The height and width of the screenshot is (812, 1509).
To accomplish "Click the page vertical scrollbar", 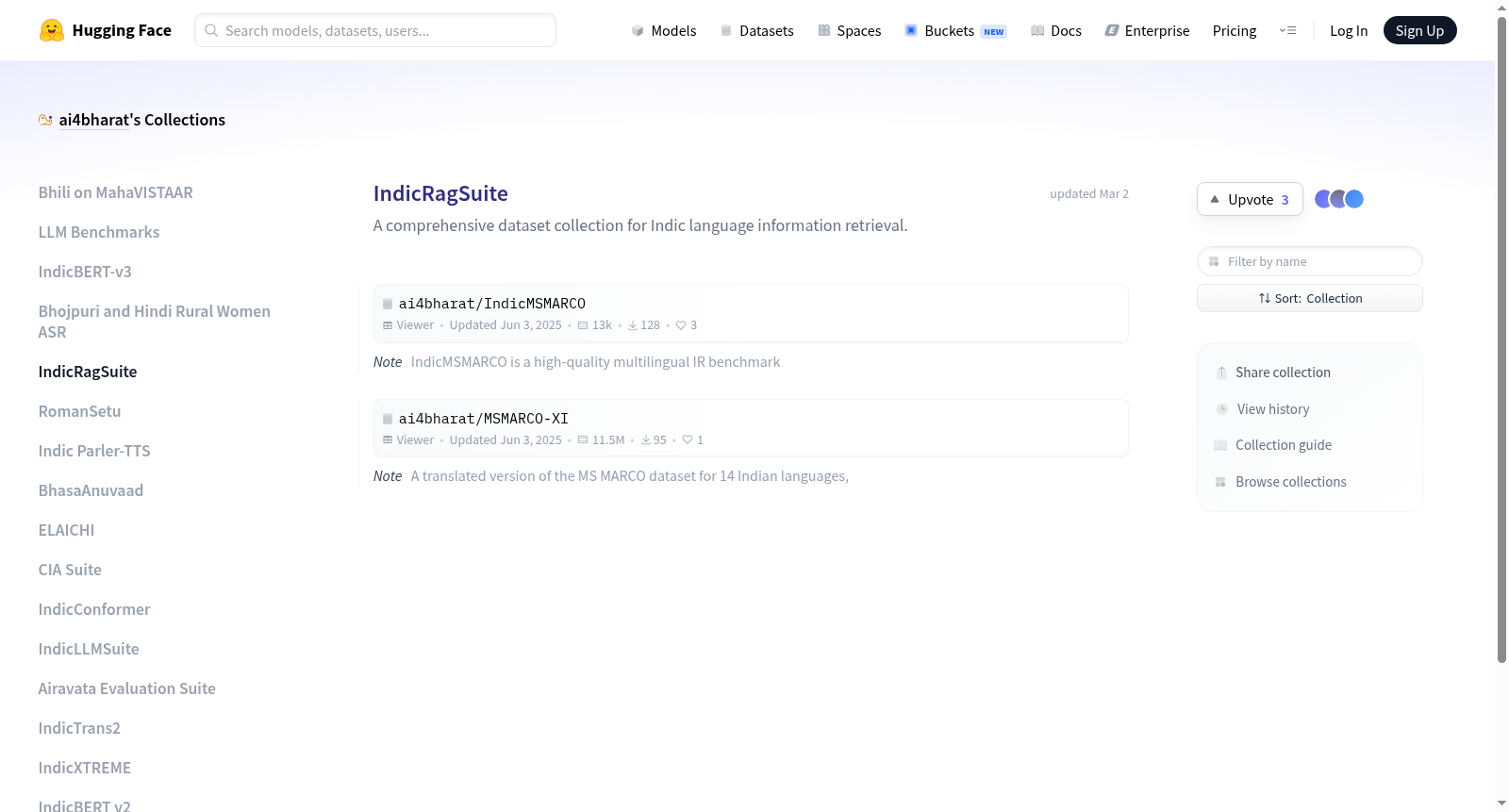I will pos(1501,340).
